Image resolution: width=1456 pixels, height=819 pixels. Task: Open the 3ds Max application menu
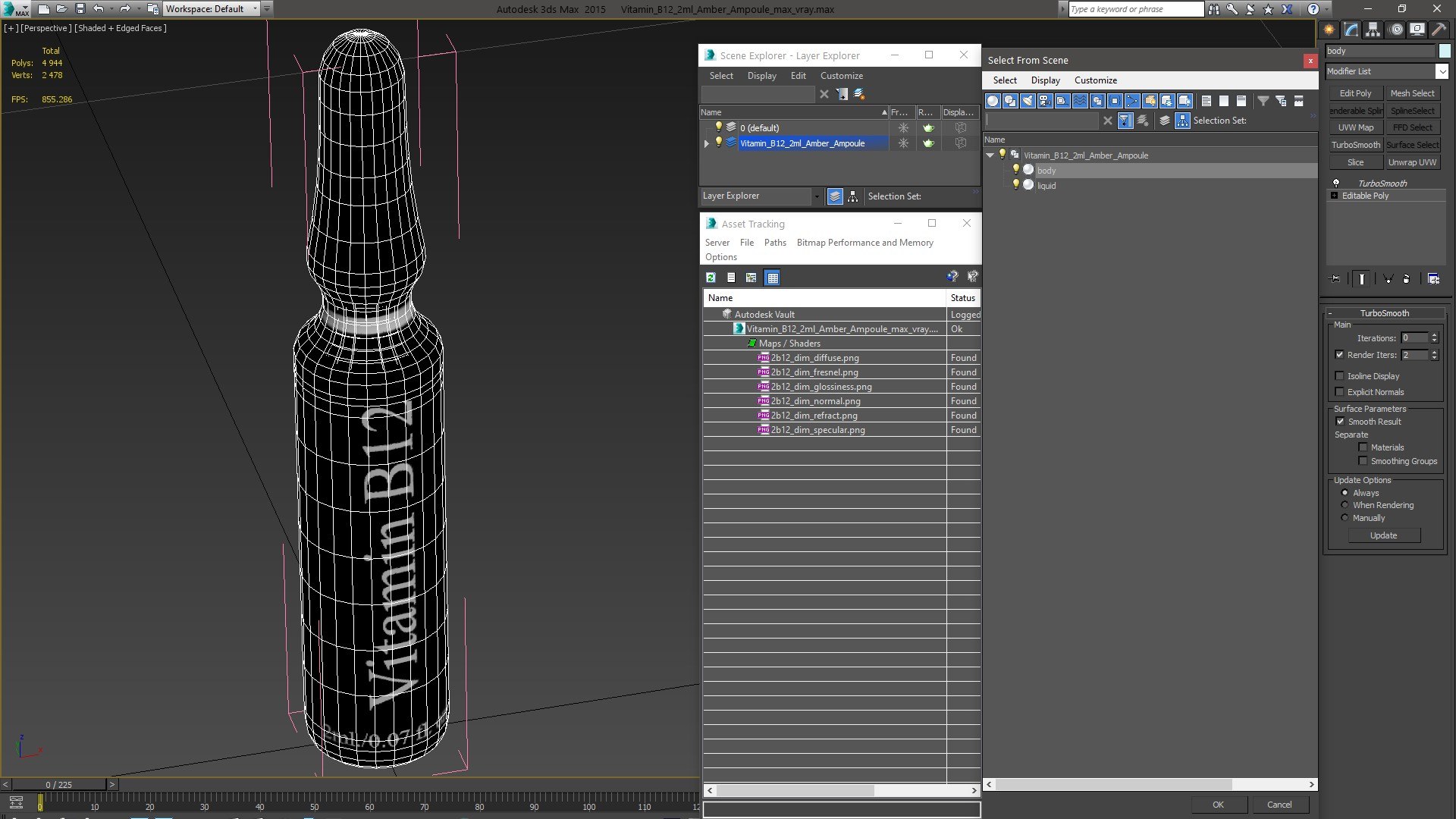15,9
